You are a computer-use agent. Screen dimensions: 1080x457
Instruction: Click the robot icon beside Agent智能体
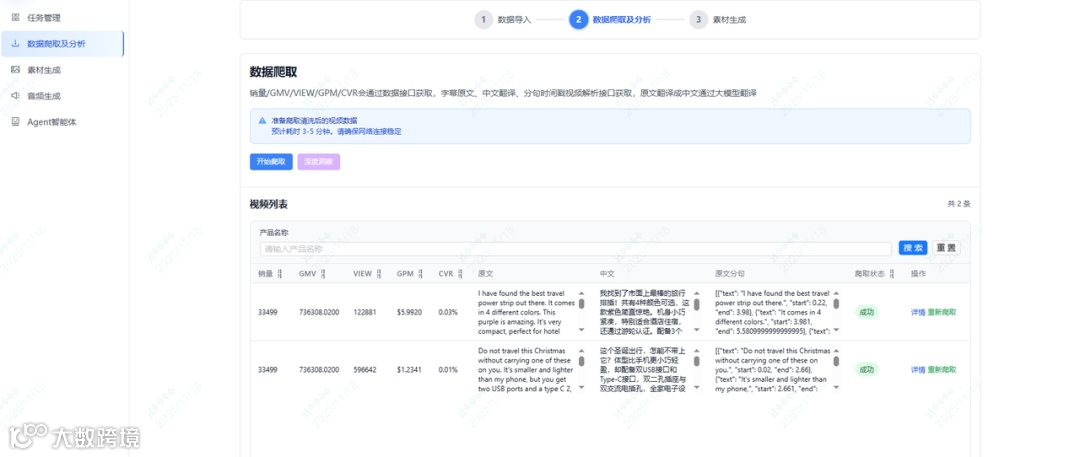point(15,122)
